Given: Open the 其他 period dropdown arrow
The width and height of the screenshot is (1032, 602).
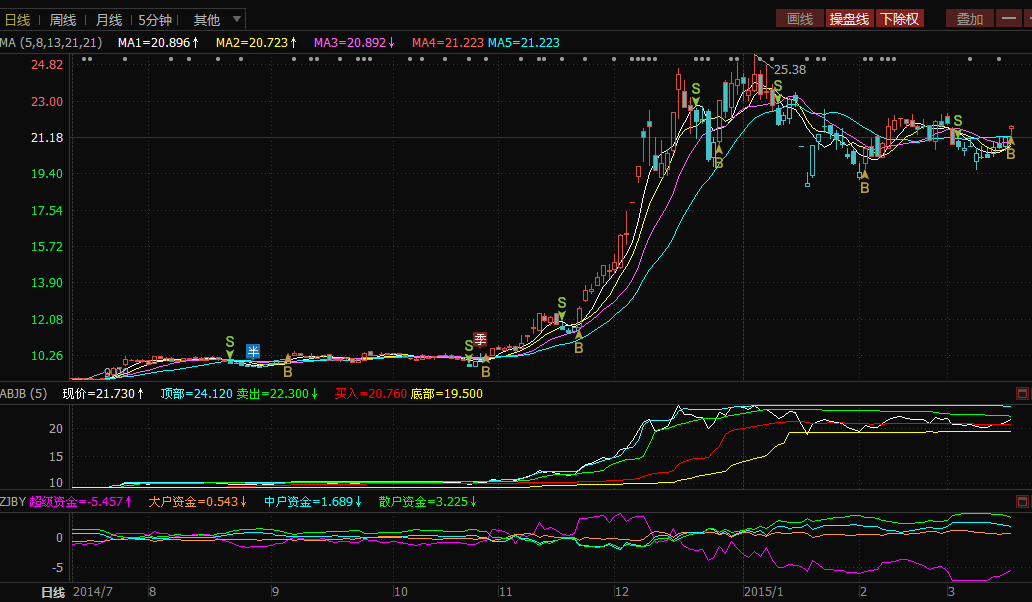Looking at the screenshot, I should click(x=237, y=19).
